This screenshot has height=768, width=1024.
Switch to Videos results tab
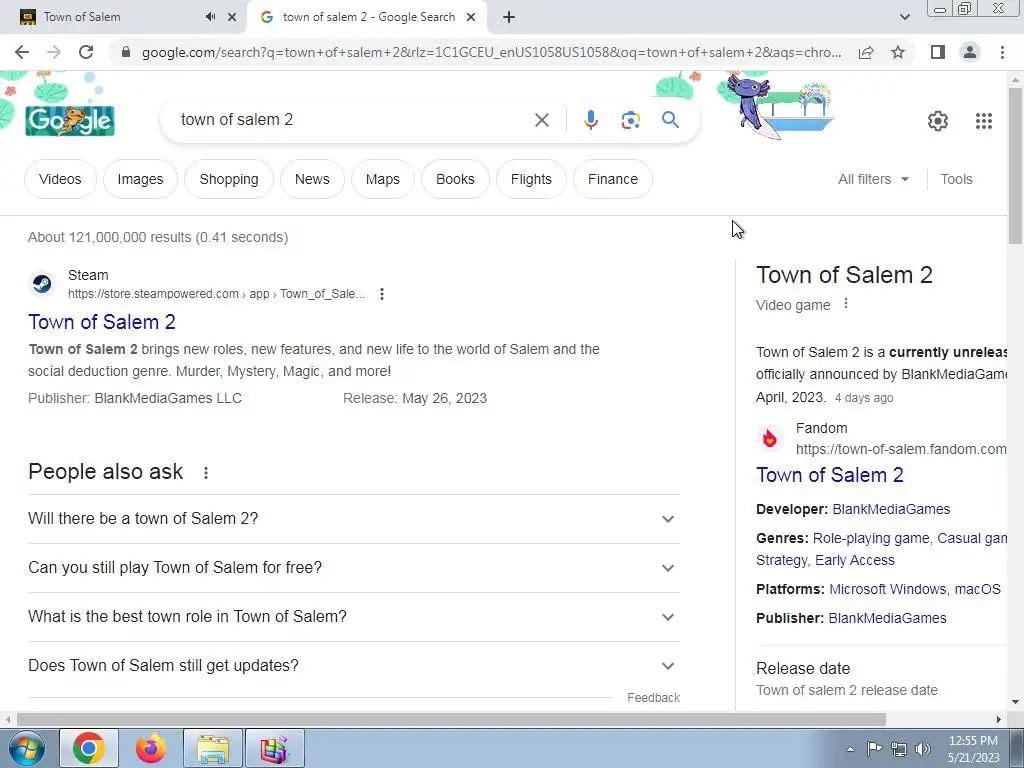(60, 179)
